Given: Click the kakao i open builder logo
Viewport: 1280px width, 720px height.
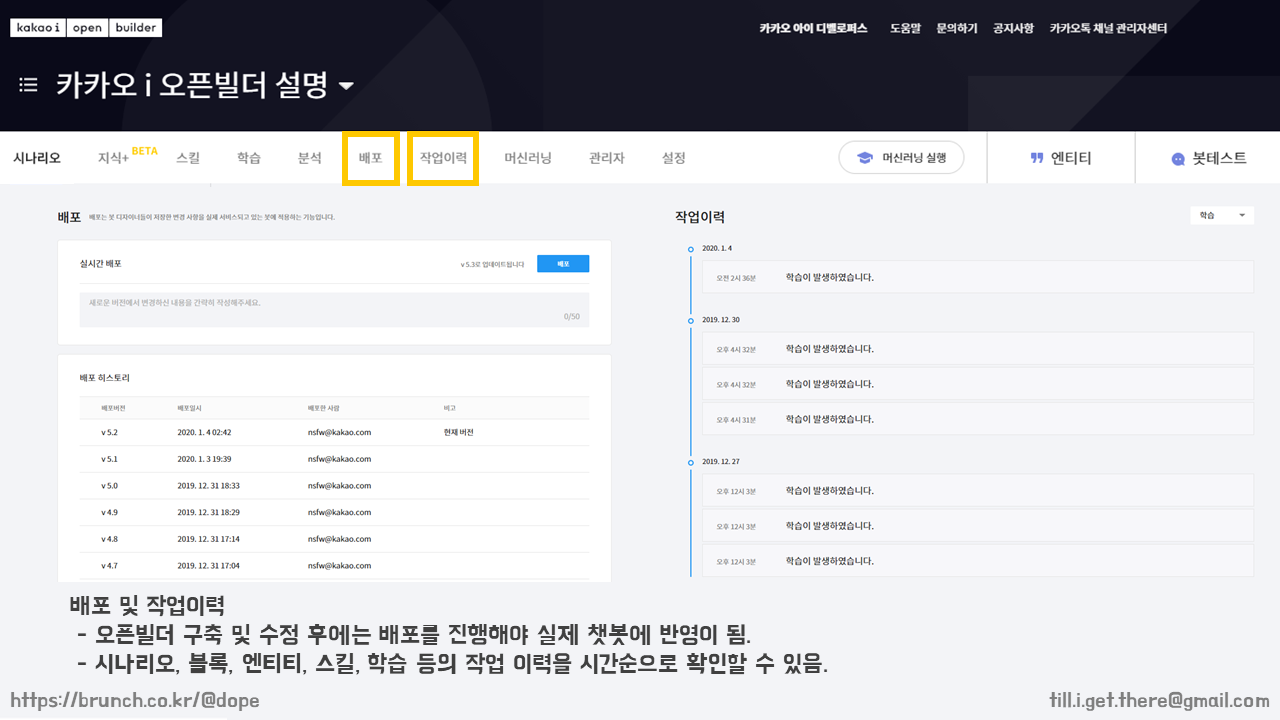Looking at the screenshot, I should [86, 28].
